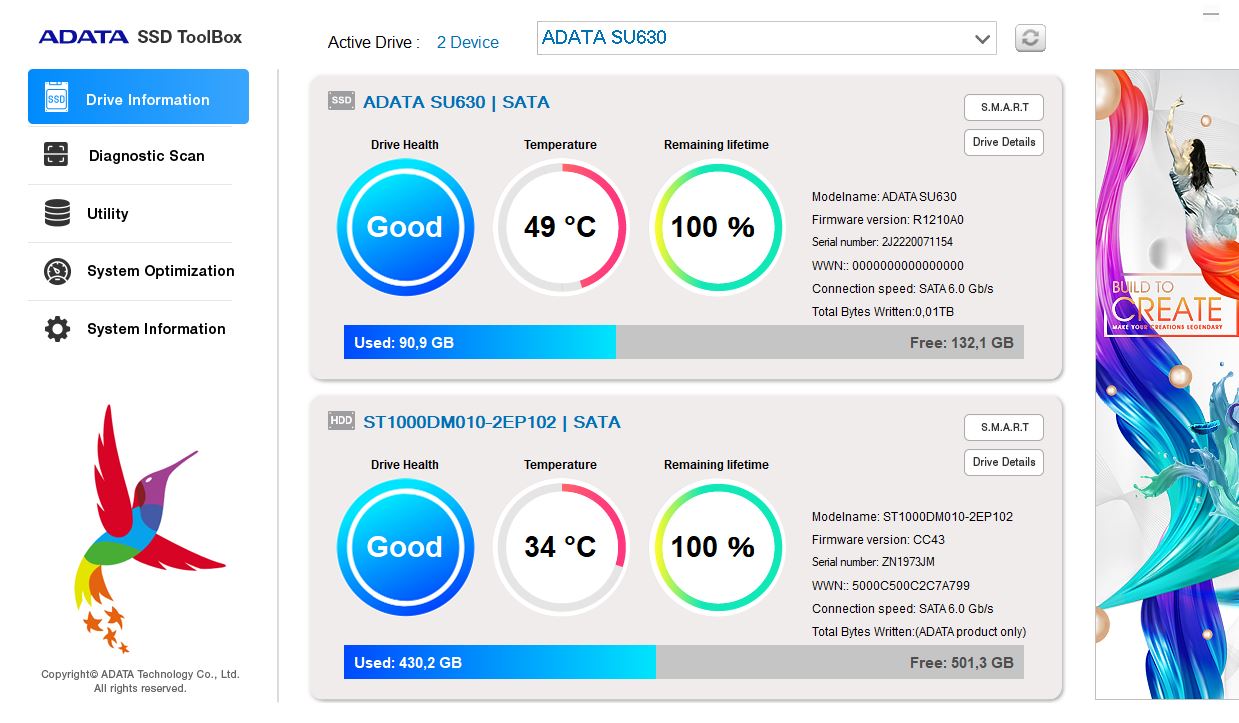1239x723 pixels.
Task: Click ADATA SU630 100 % lifetime gauge
Action: pyautogui.click(x=716, y=227)
